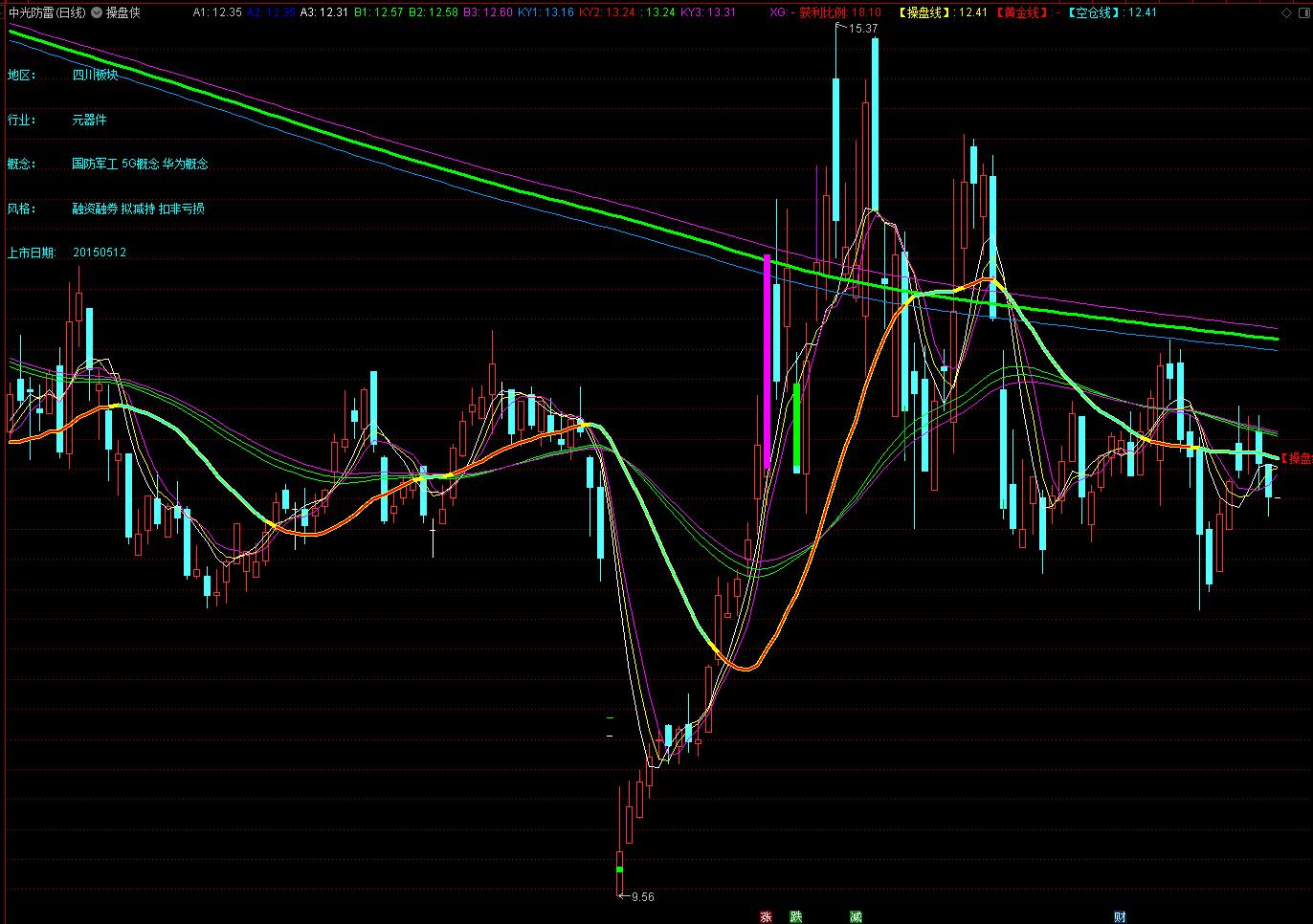Click the 四川板块 region text
Screen dimensions: 1313x924
click(x=96, y=75)
